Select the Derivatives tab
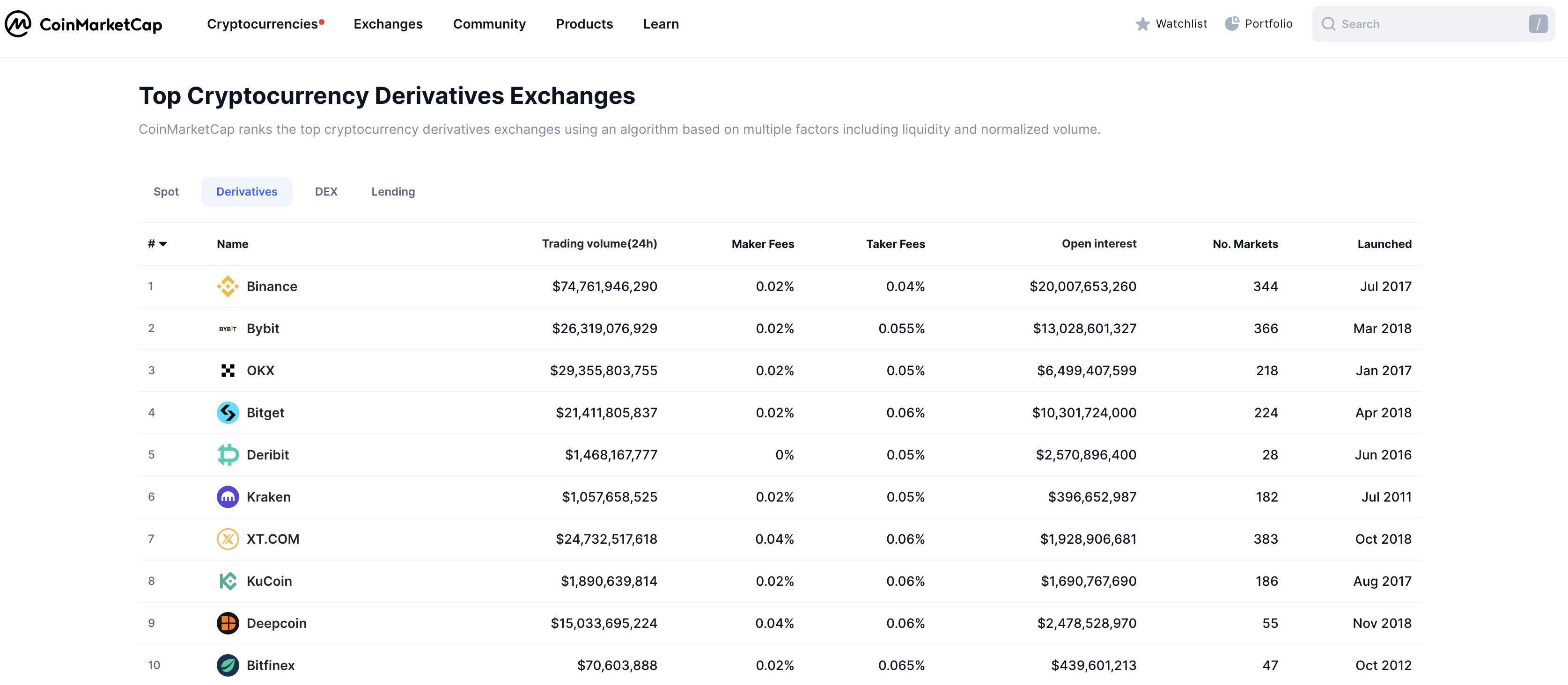This screenshot has height=685, width=1568. 247,192
